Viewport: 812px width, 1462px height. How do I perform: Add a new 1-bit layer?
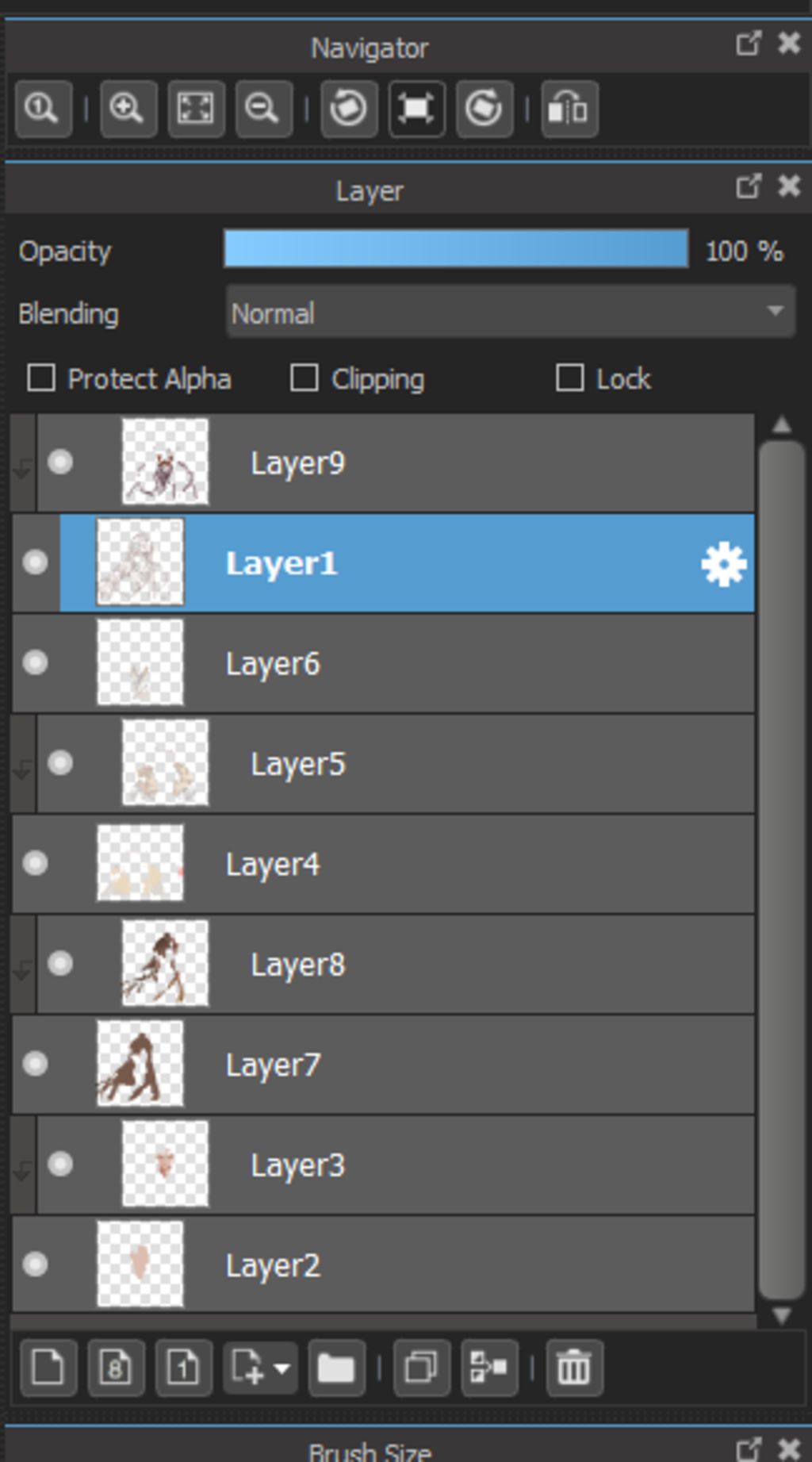[x=183, y=1368]
